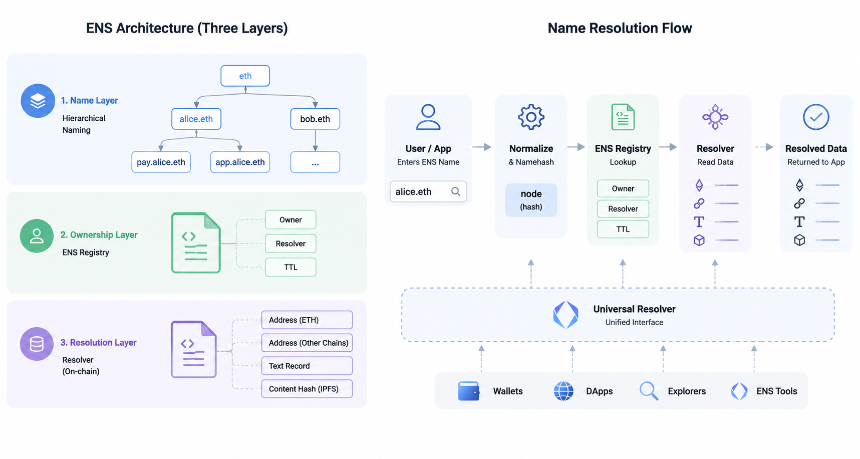860x459 pixels.
Task: Click Owner box in Ownership Layer
Action: point(291,220)
